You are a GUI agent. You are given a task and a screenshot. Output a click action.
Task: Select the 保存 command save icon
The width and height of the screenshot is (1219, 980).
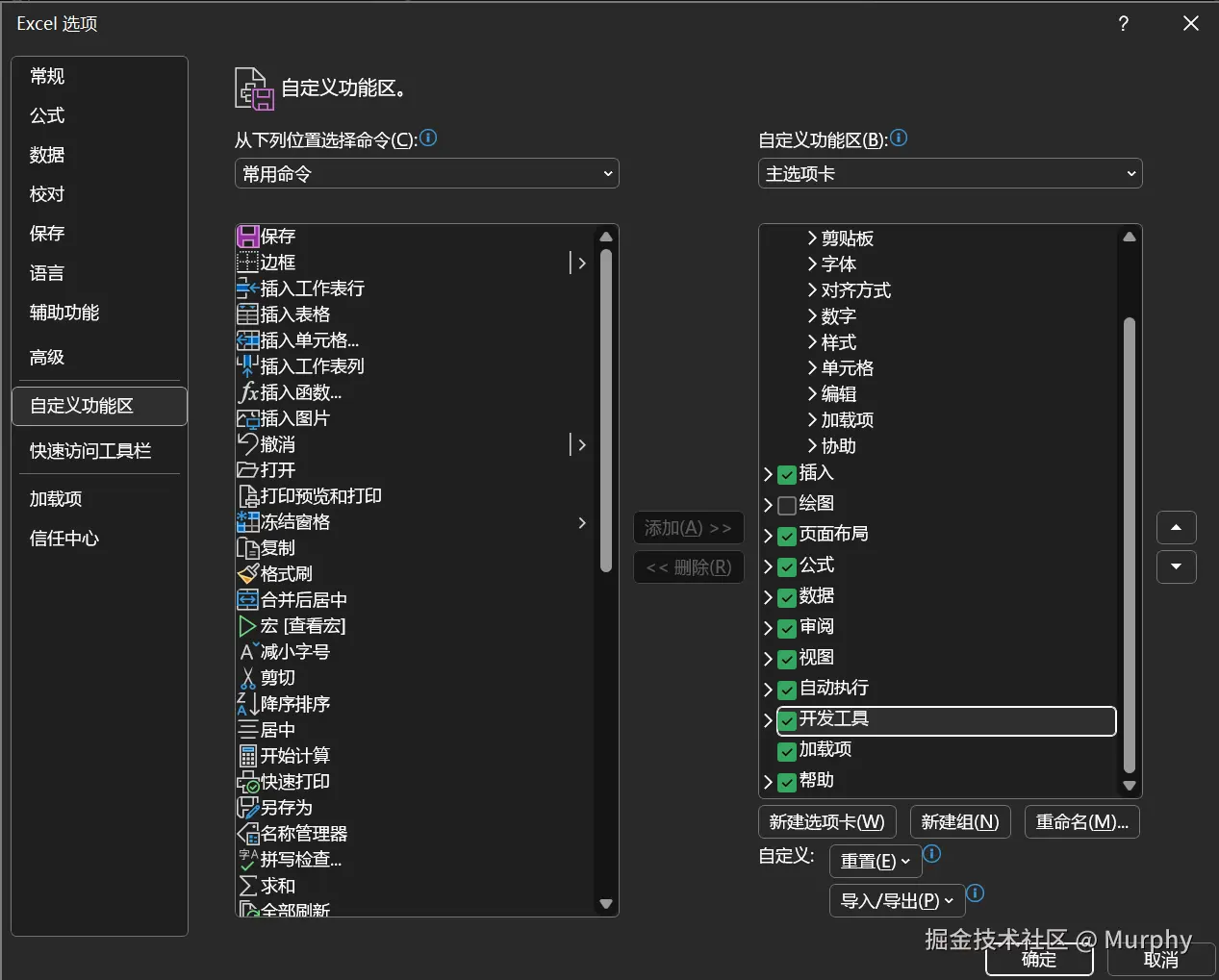(x=248, y=237)
